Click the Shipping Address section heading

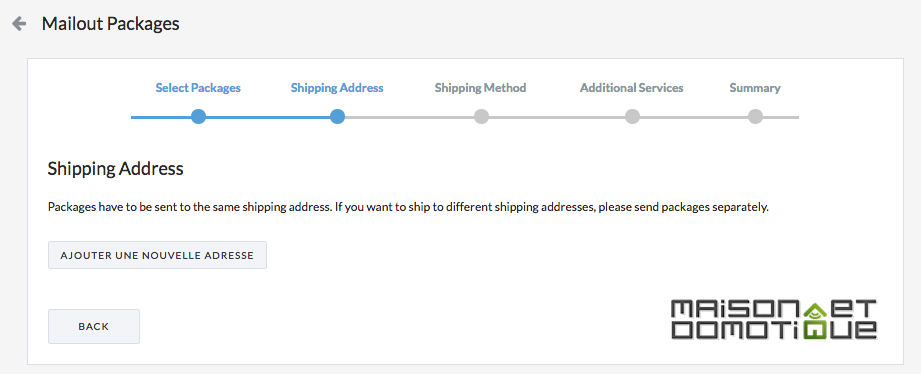(x=115, y=169)
